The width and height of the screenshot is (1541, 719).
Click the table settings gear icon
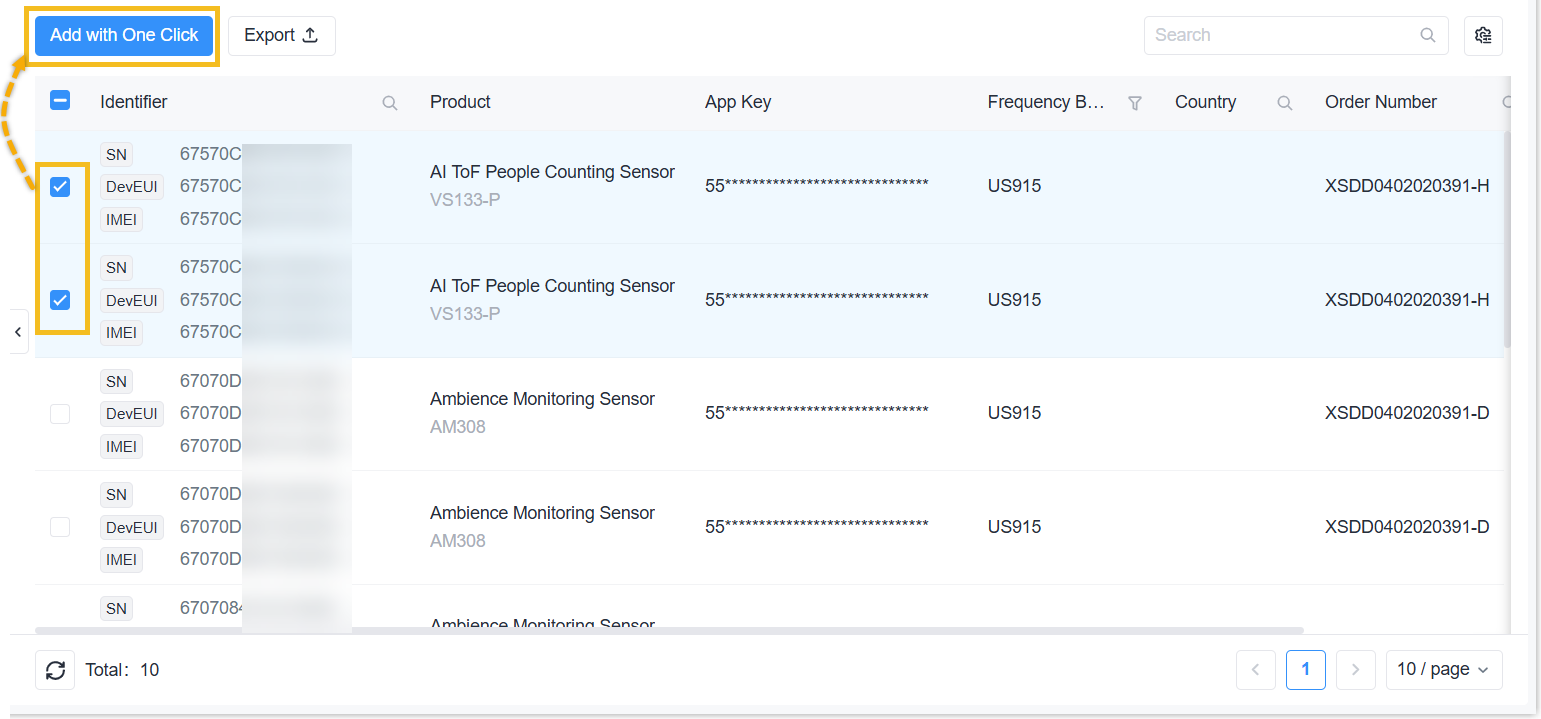click(1483, 35)
